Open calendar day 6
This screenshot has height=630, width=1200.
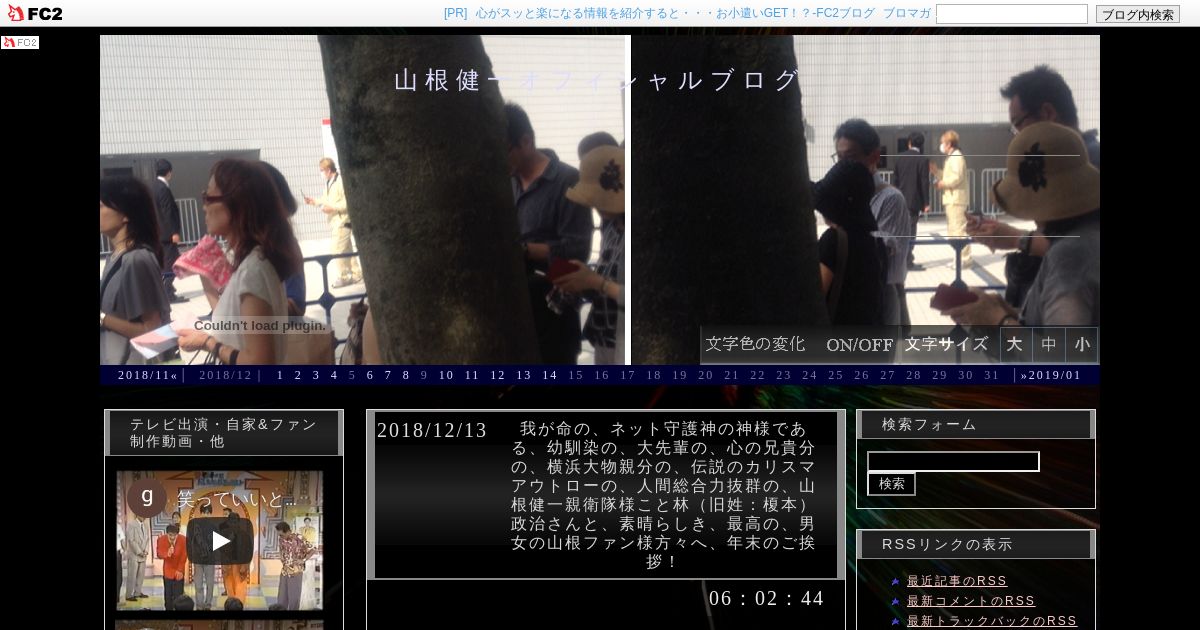[x=370, y=375]
